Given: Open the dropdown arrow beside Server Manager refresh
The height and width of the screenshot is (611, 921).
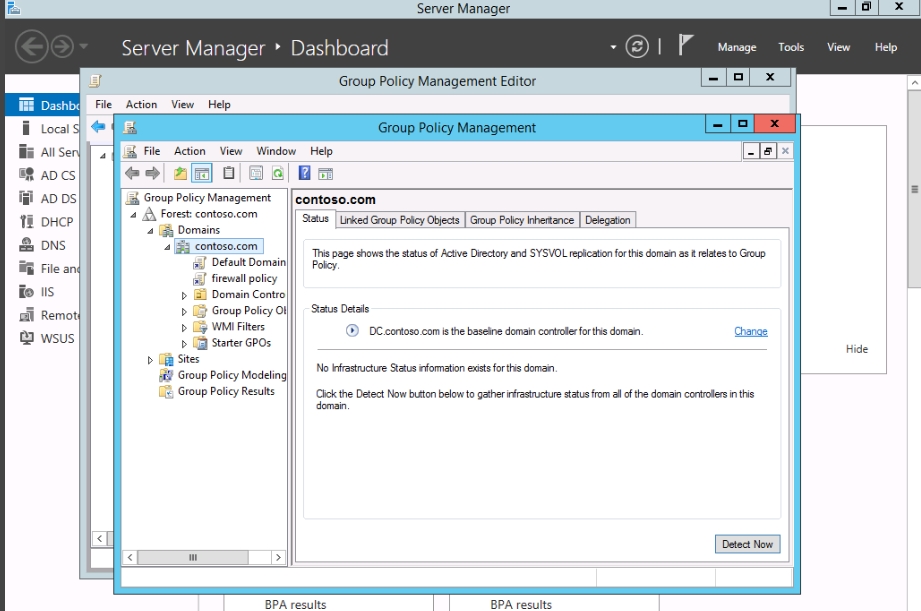Looking at the screenshot, I should 613,47.
